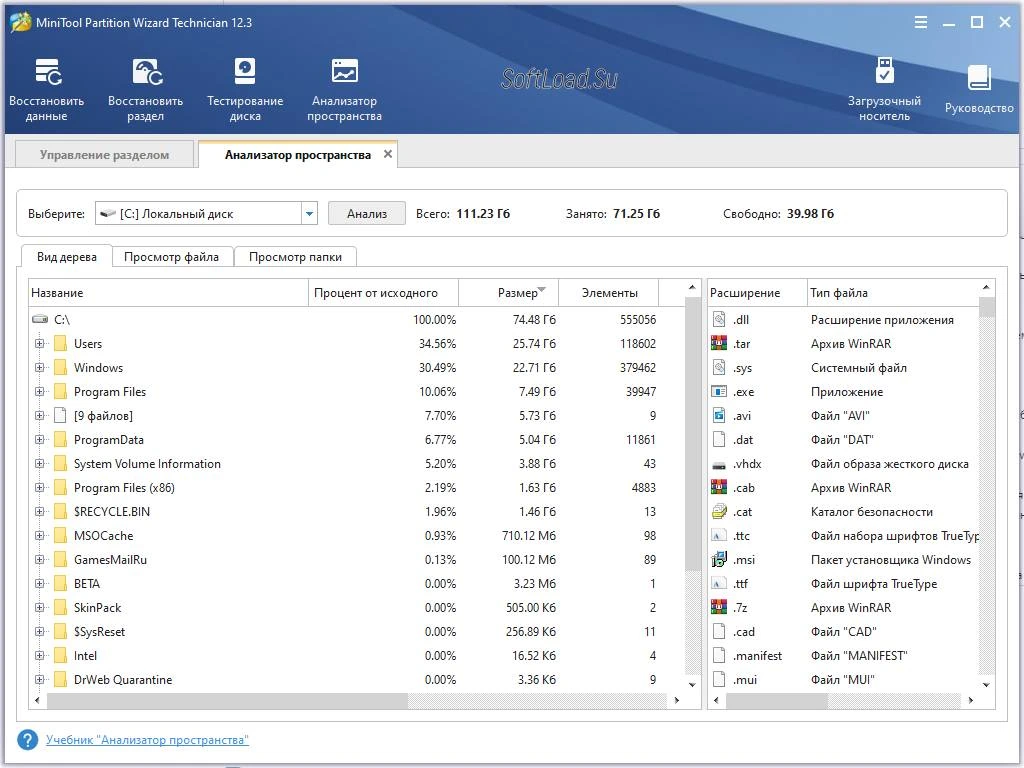Viewport: 1024px width, 768px height.
Task: Click the .vhdx disk image icon
Action: tap(719, 464)
